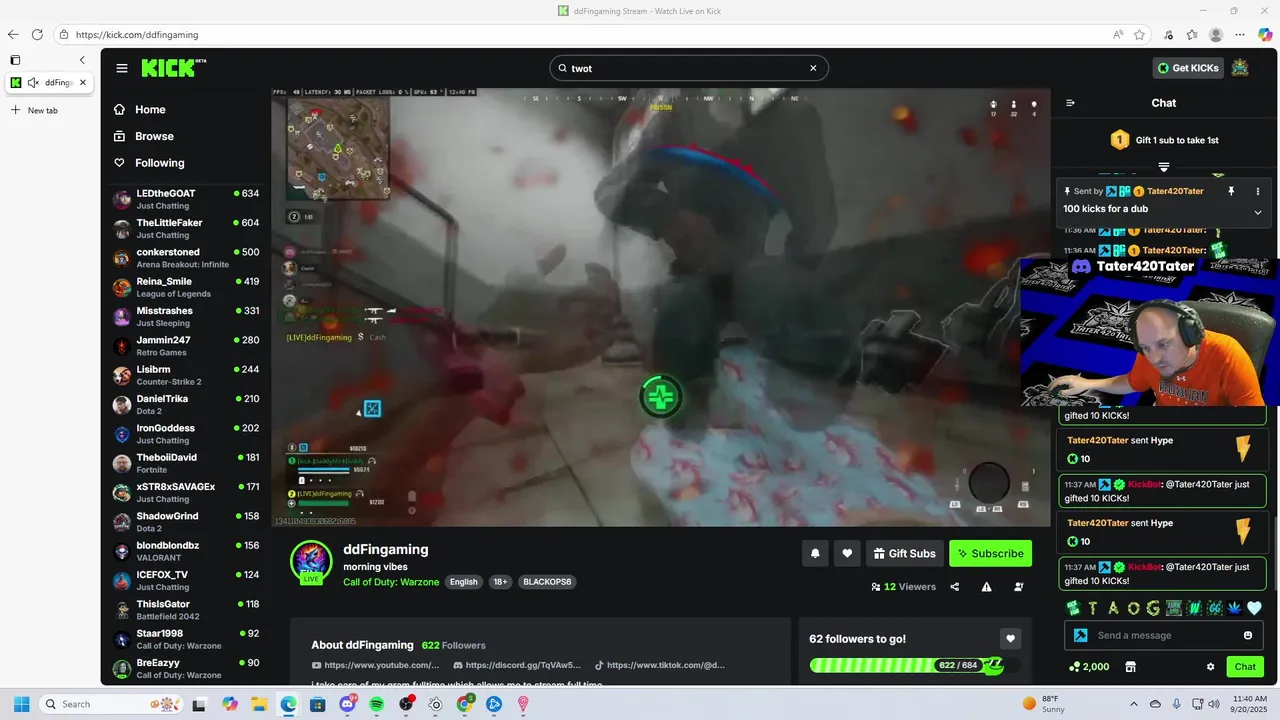Open Reina_Smile channel
1280x720 pixels.
point(186,287)
